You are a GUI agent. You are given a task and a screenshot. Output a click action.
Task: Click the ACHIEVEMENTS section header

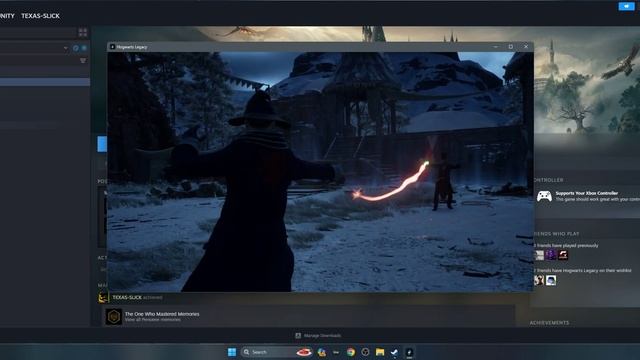[x=549, y=323]
